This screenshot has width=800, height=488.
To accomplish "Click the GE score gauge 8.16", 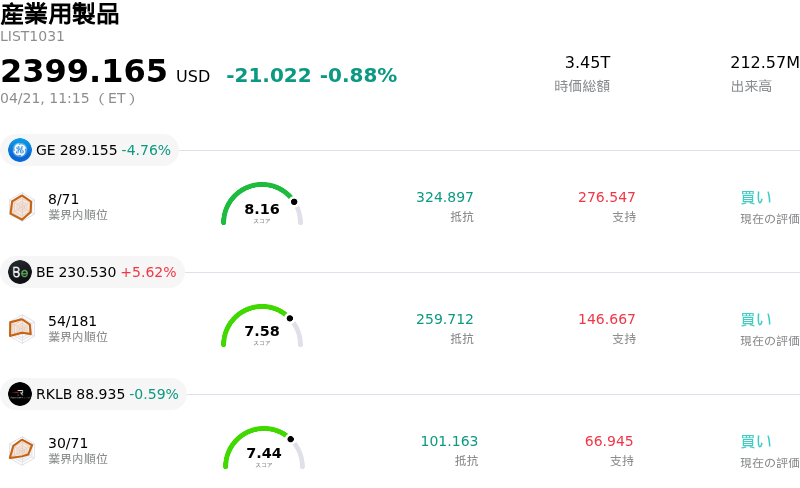I will click(x=262, y=206).
